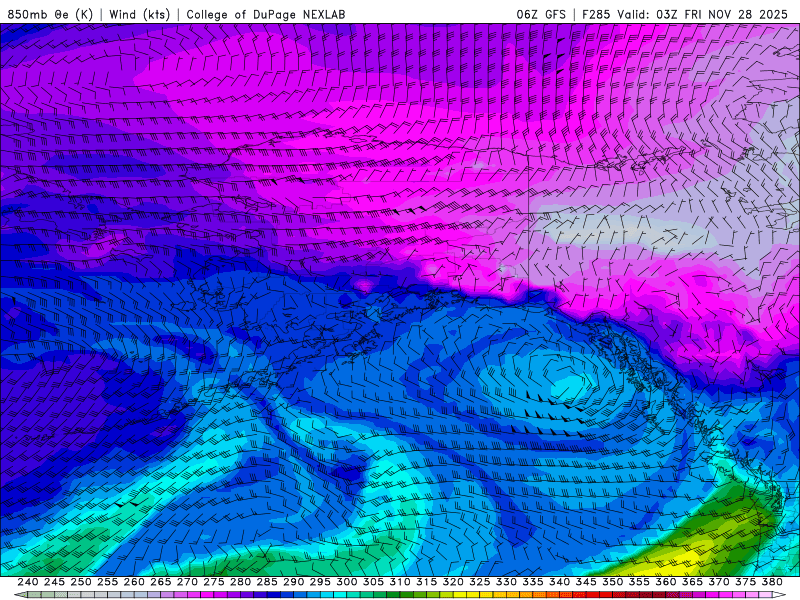Click the 290 scale label
The image size is (800, 600).
click(293, 582)
